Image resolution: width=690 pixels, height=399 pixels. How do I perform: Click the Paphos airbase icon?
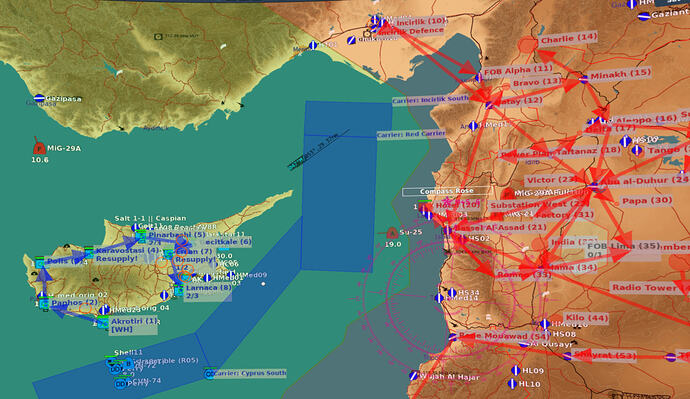44,303
